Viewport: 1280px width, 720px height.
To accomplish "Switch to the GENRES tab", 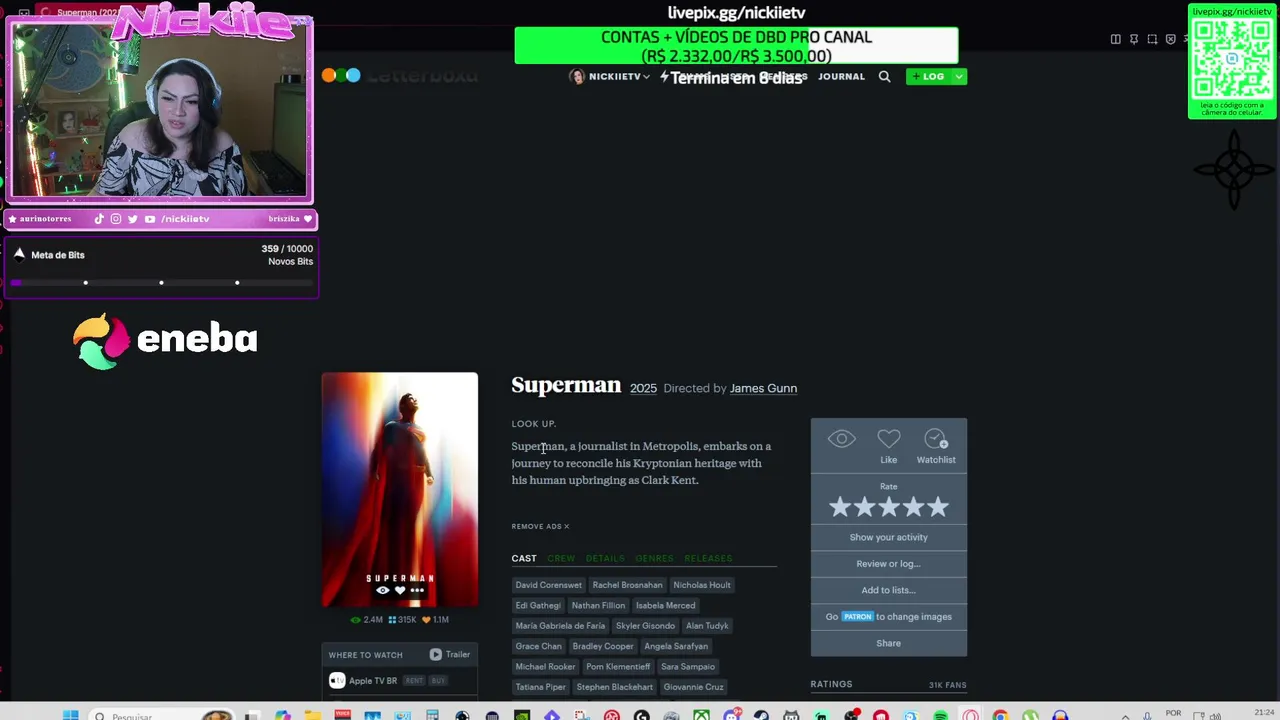I will (x=654, y=558).
